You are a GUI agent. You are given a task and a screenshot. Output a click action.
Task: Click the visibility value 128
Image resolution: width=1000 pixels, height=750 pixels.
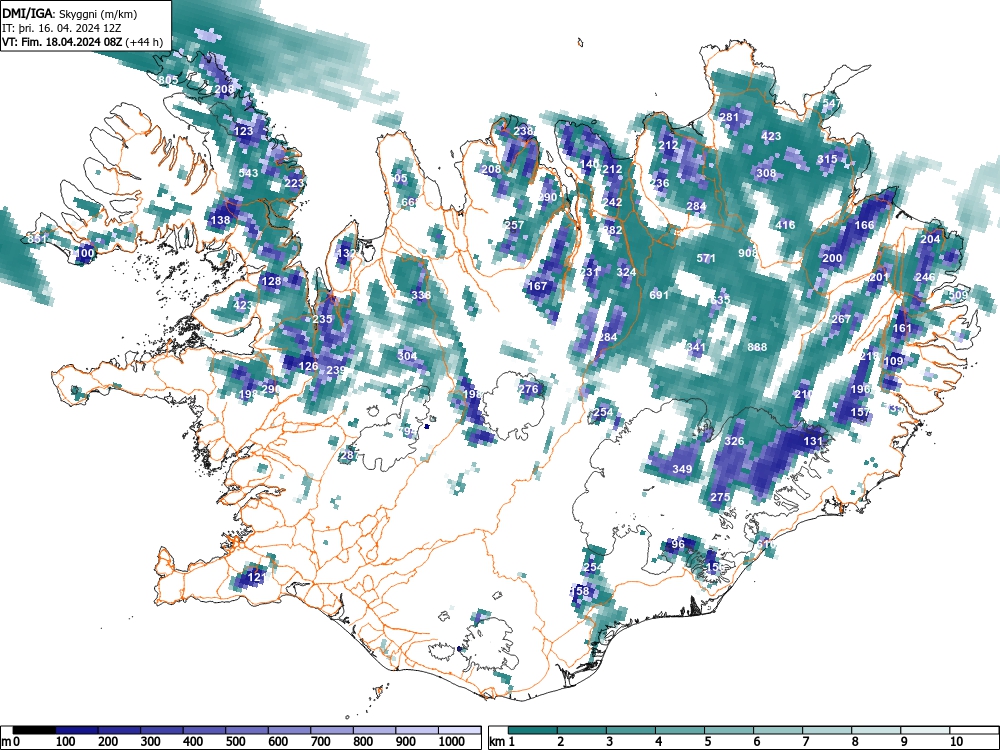click(x=271, y=281)
